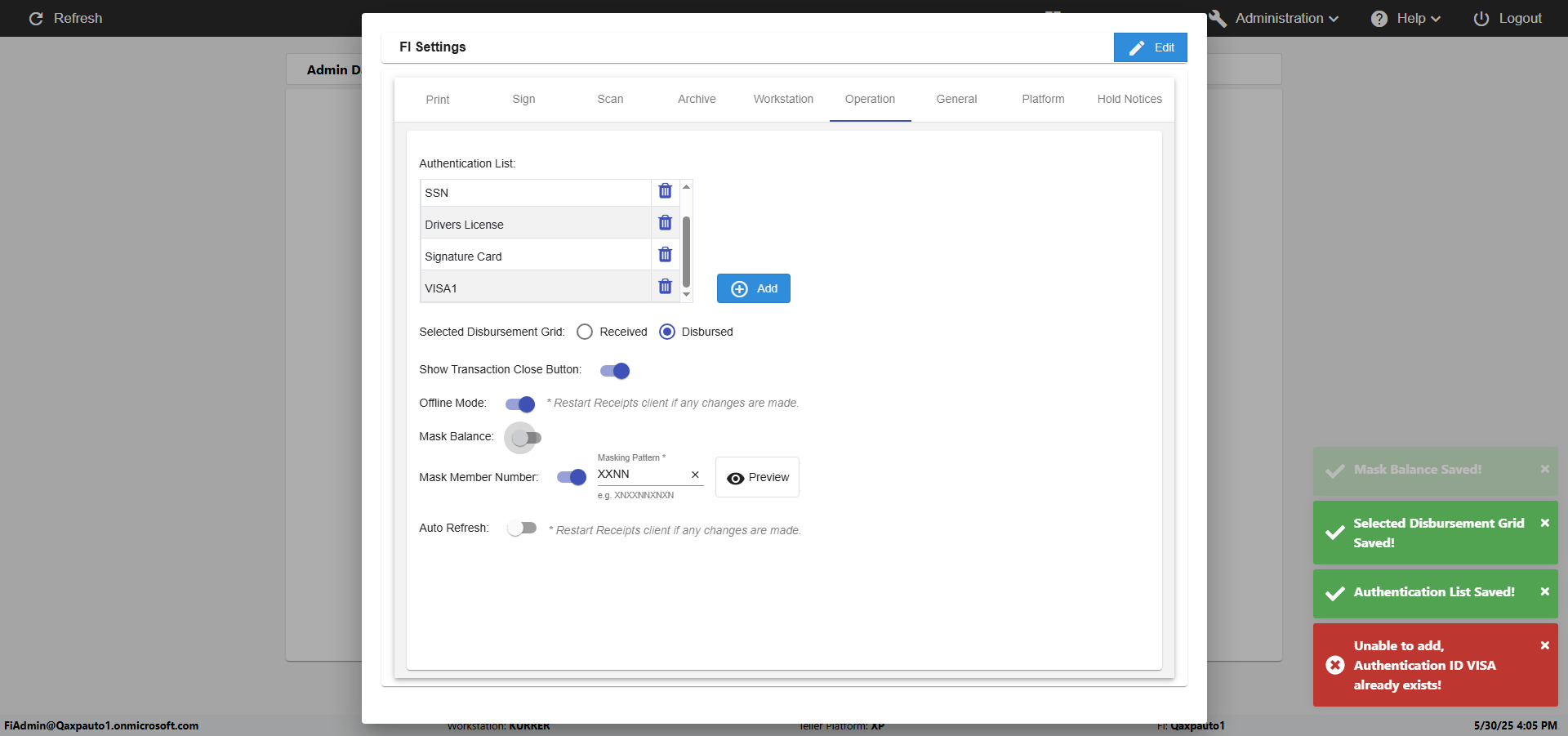Image resolution: width=1568 pixels, height=736 pixels.
Task: Click the authentication list down arrow
Action: tap(687, 294)
